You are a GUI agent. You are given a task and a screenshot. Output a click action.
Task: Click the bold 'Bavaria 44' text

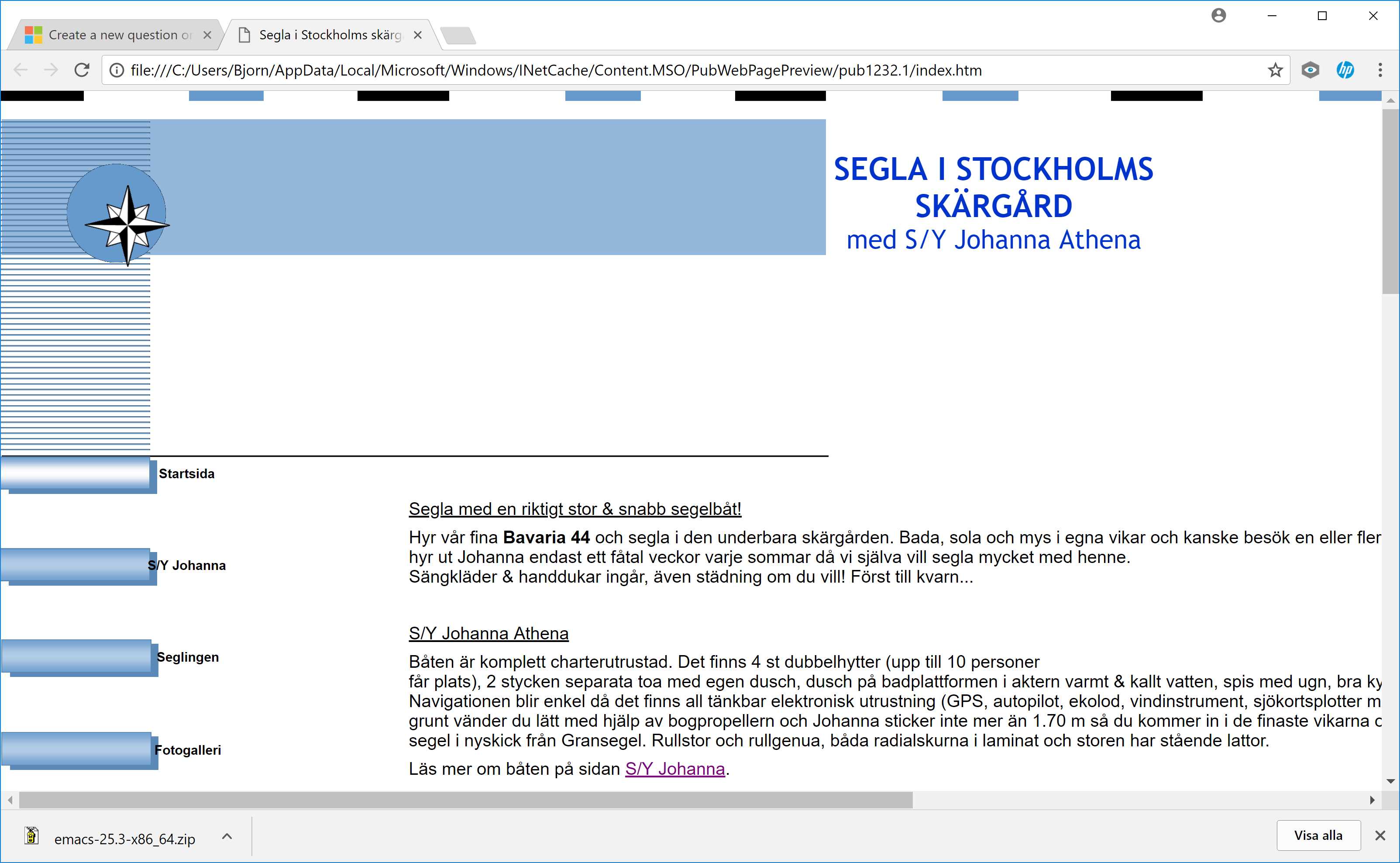pyautogui.click(x=546, y=537)
